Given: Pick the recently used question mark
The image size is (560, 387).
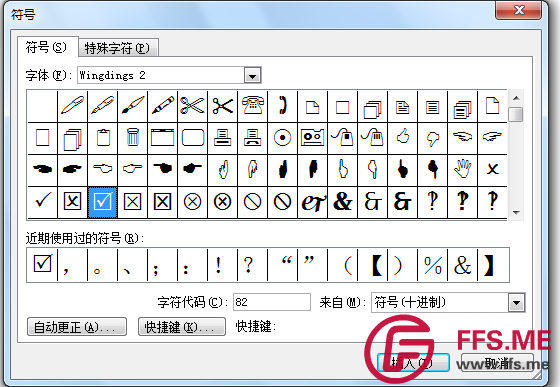Looking at the screenshot, I should pyautogui.click(x=252, y=265).
